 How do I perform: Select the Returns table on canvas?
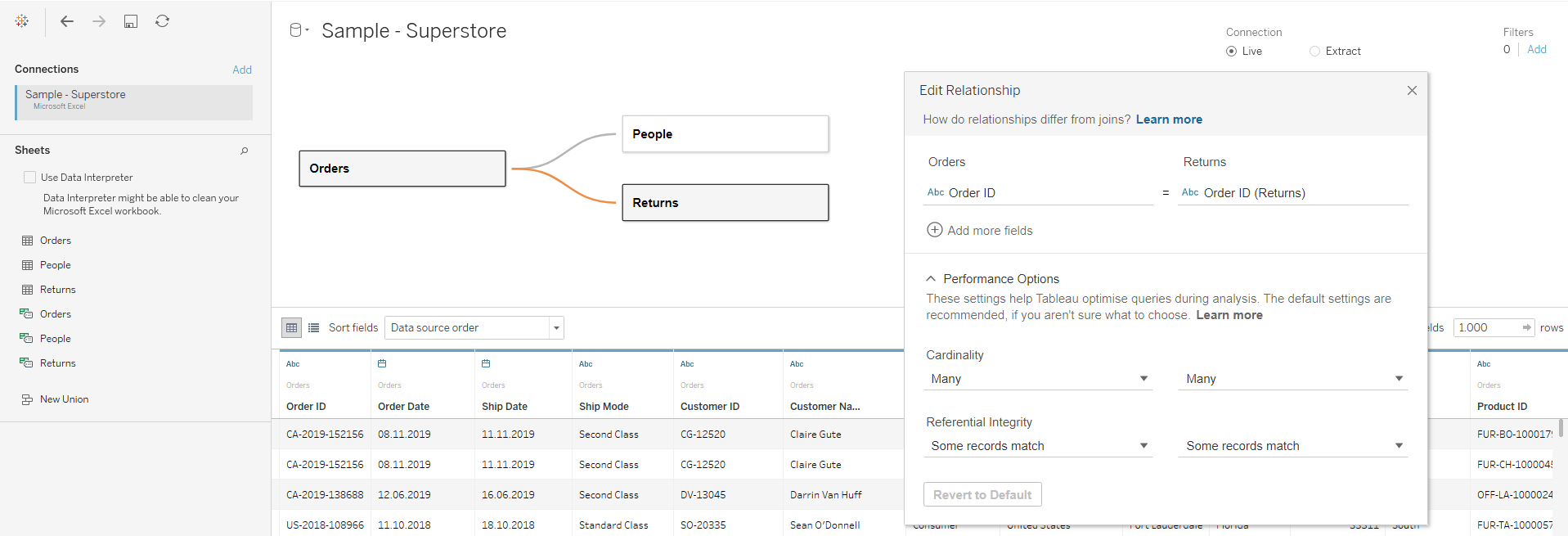coord(726,203)
